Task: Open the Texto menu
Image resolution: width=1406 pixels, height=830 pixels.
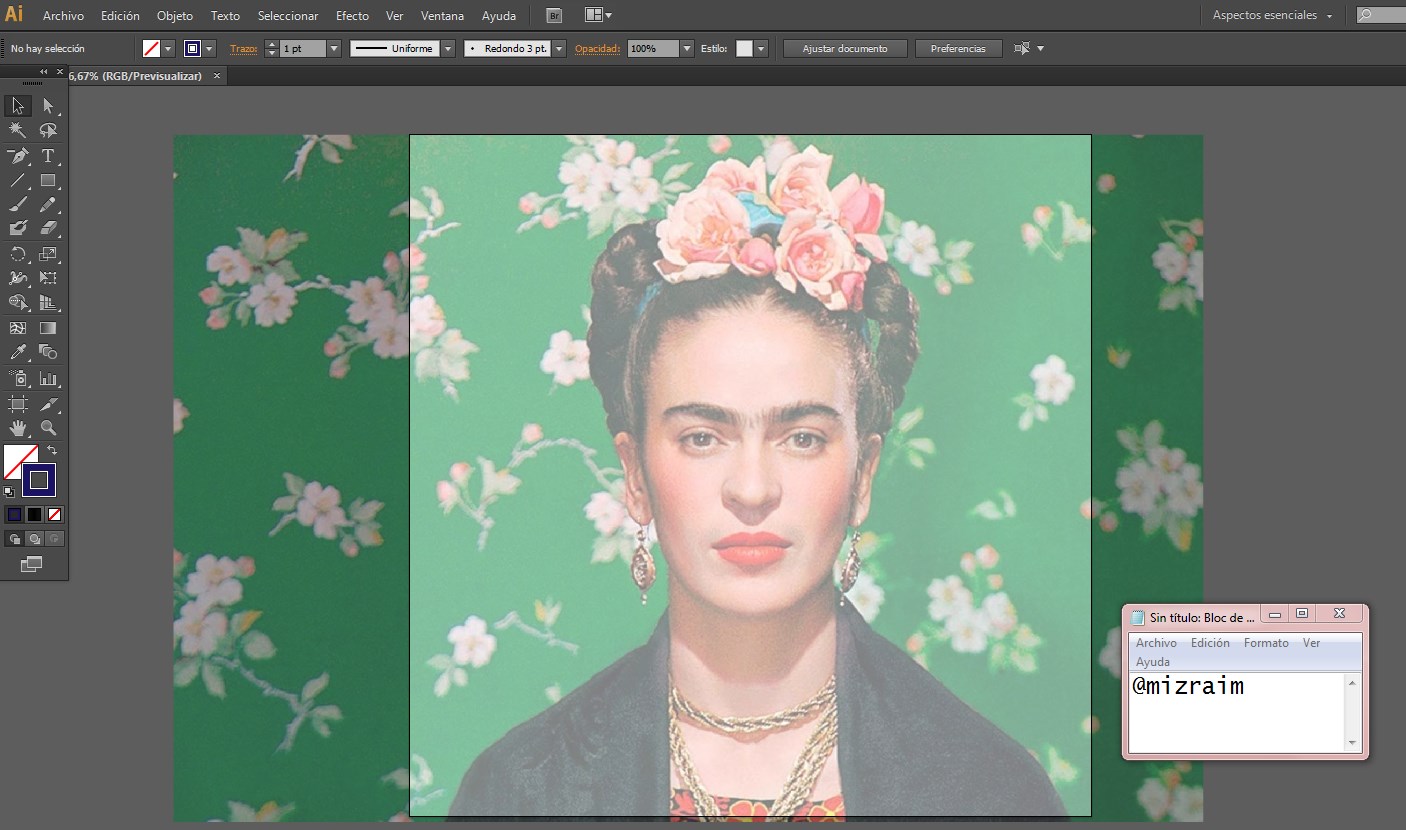Action: [x=225, y=16]
